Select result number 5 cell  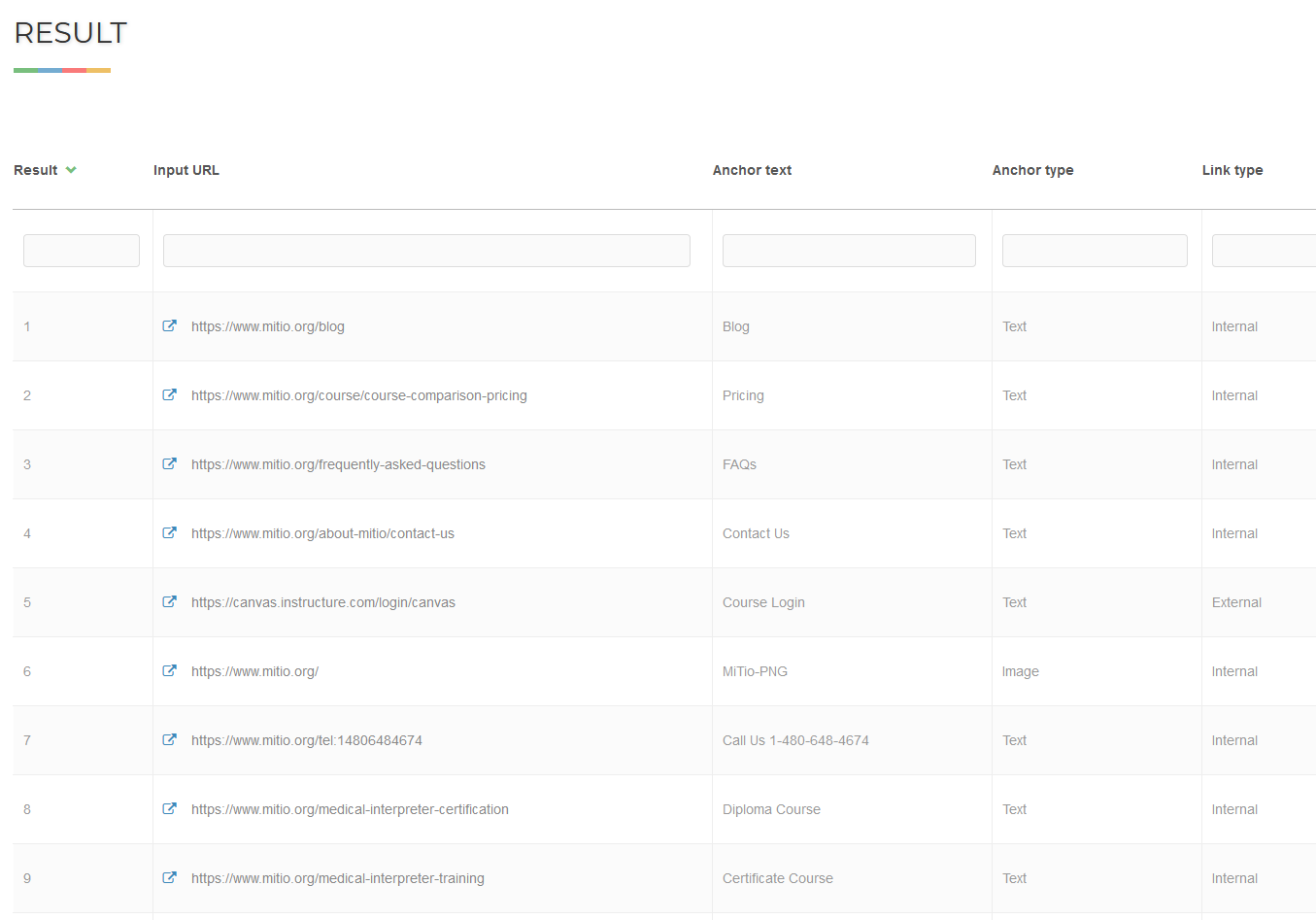pyautogui.click(x=27, y=602)
